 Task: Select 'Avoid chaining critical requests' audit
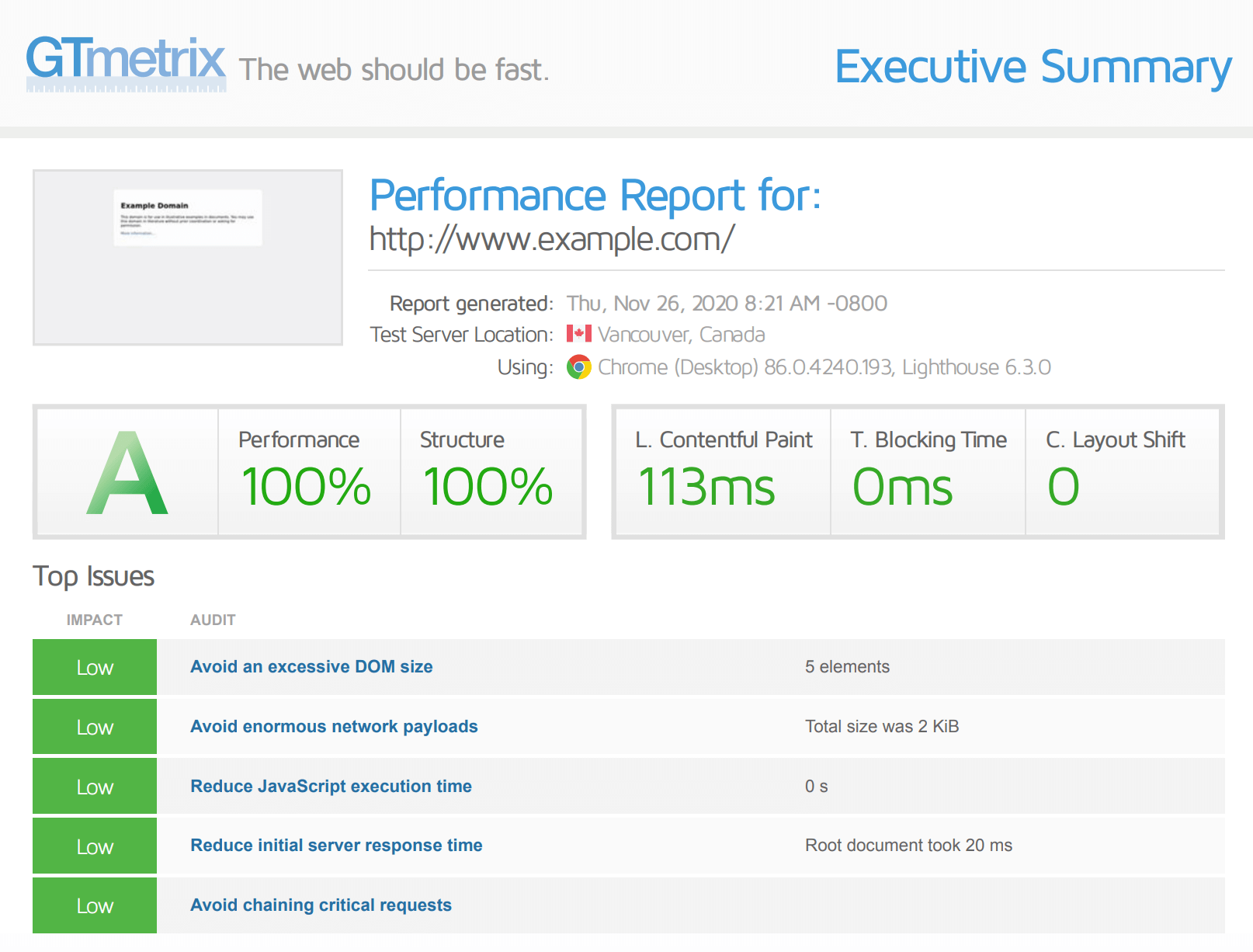point(321,905)
